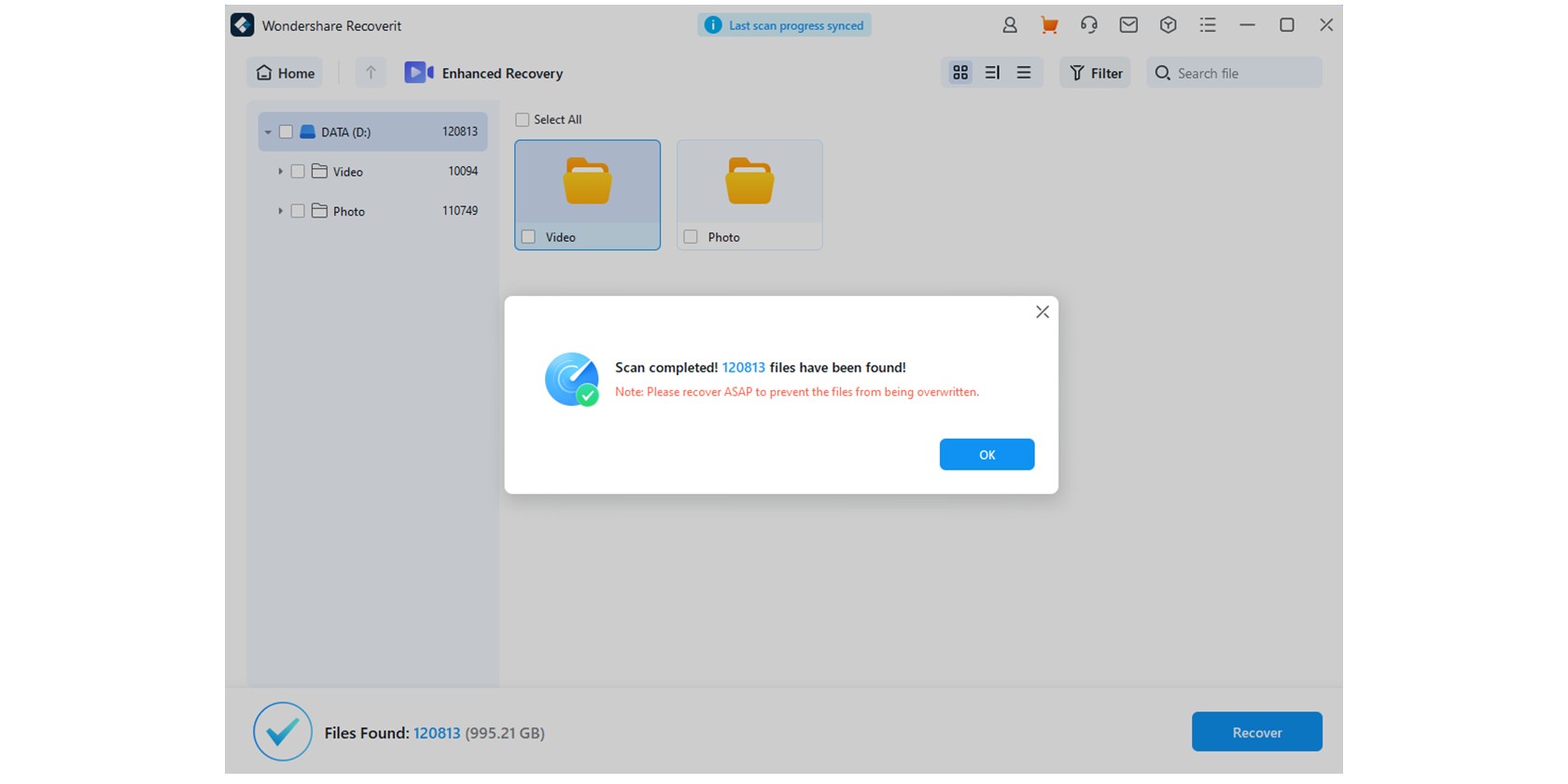Click the Video folder thumbnail icon
The width and height of the screenshot is (1568, 784).
coord(587,181)
